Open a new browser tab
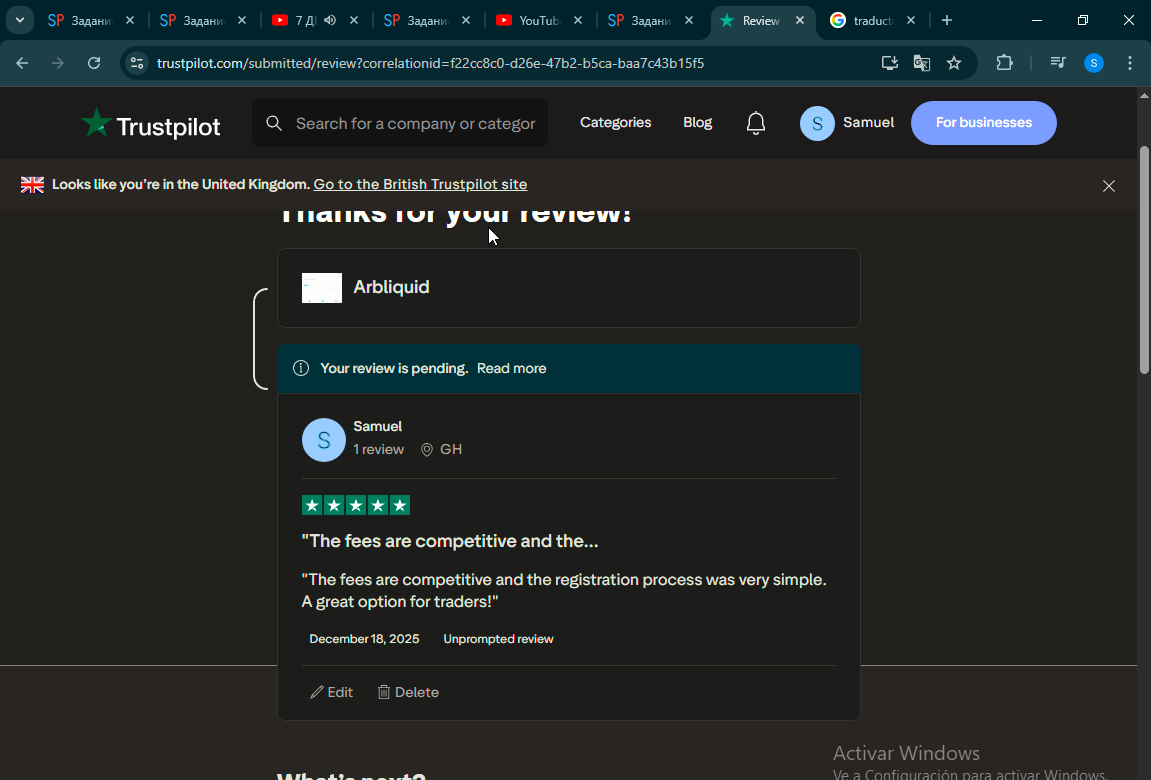This screenshot has height=780, width=1151. [947, 21]
